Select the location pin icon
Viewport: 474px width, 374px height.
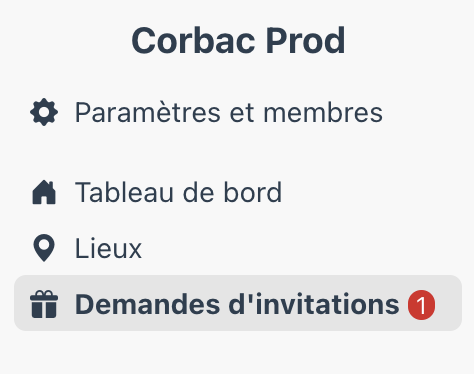(44, 248)
